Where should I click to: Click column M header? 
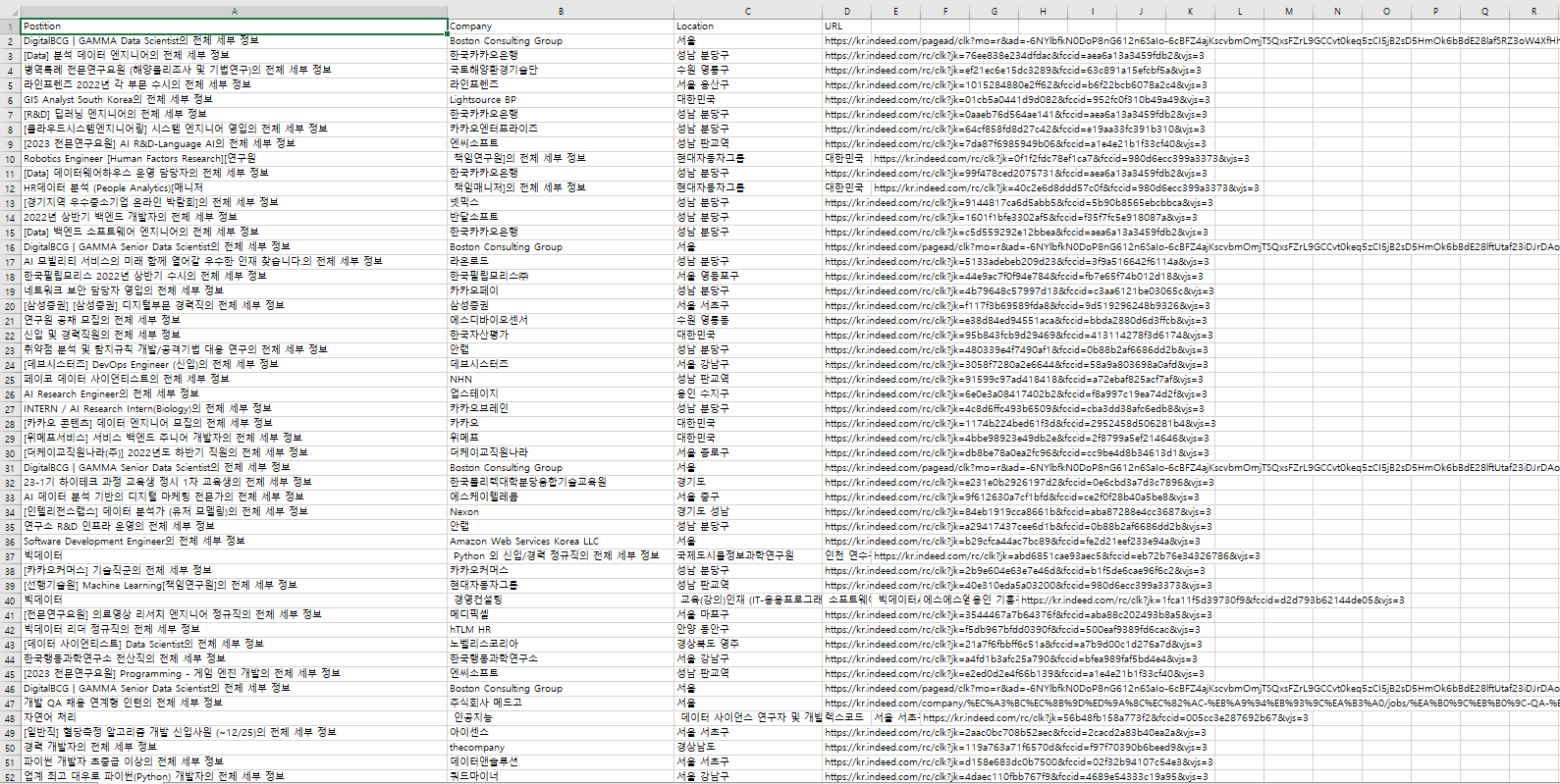1289,12
